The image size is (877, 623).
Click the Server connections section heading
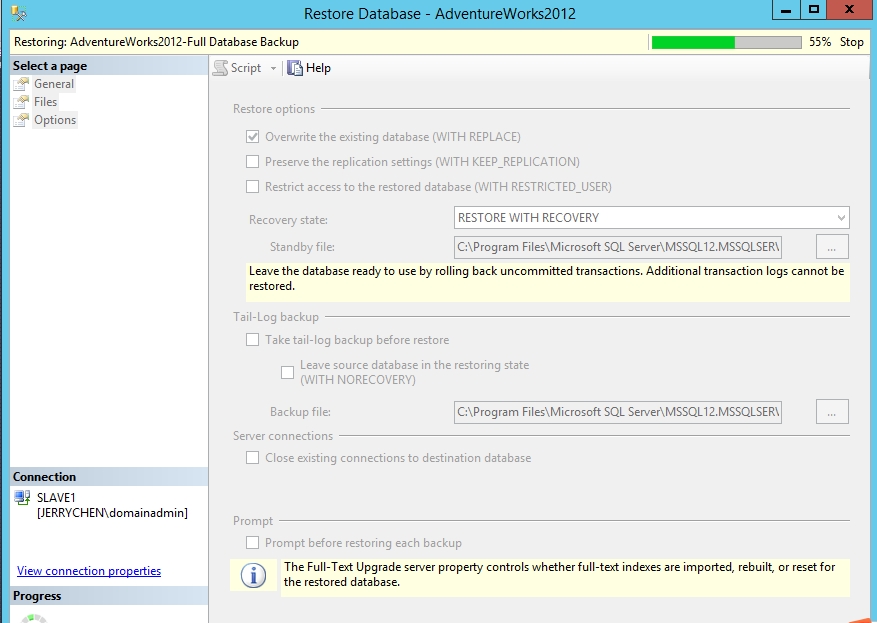(x=283, y=436)
